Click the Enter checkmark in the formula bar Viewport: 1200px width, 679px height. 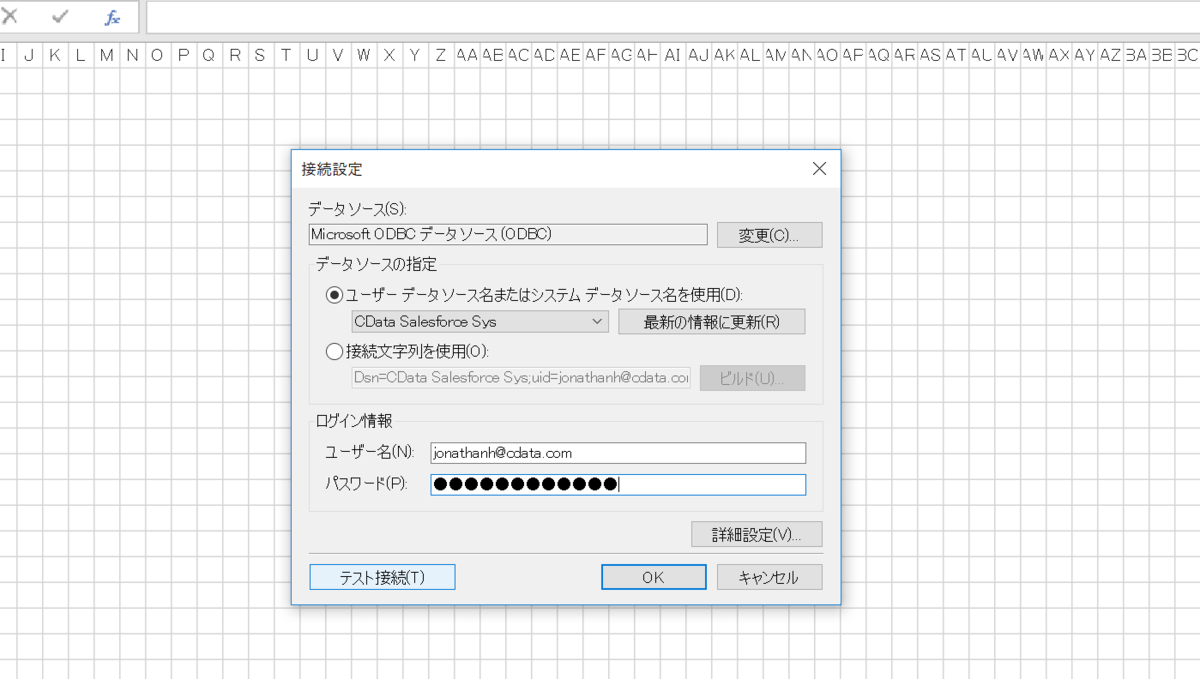point(60,16)
